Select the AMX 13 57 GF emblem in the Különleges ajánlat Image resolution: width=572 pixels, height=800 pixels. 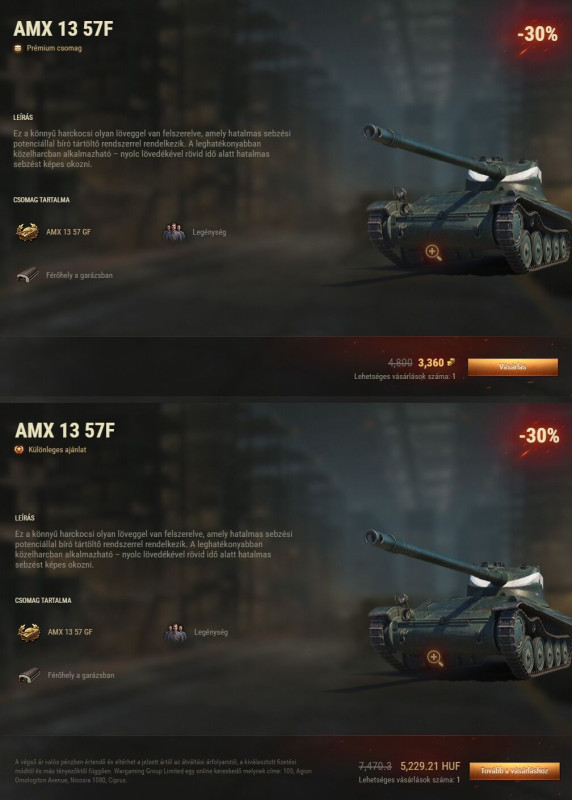point(29,632)
